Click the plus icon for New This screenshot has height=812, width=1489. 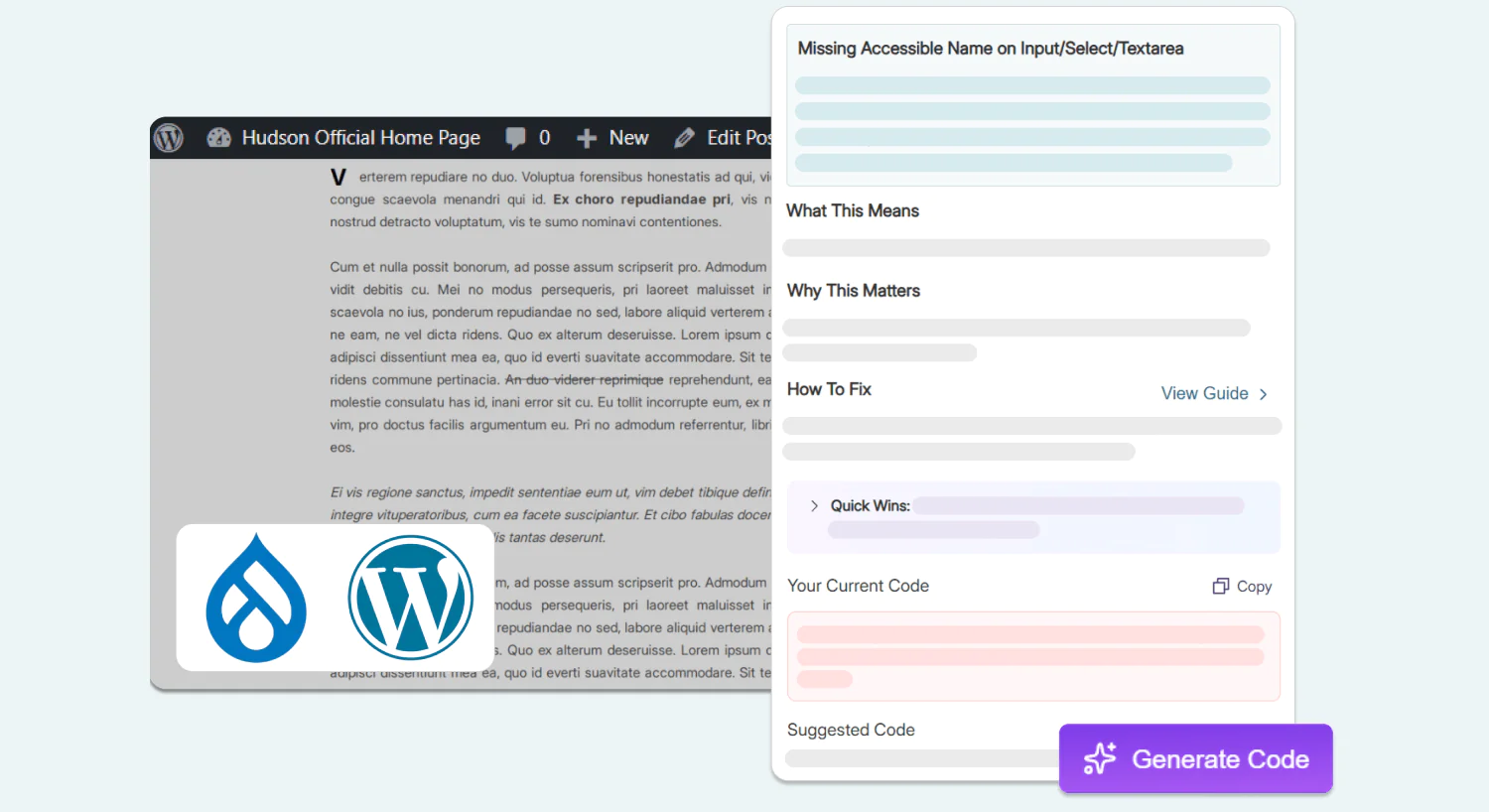587,139
